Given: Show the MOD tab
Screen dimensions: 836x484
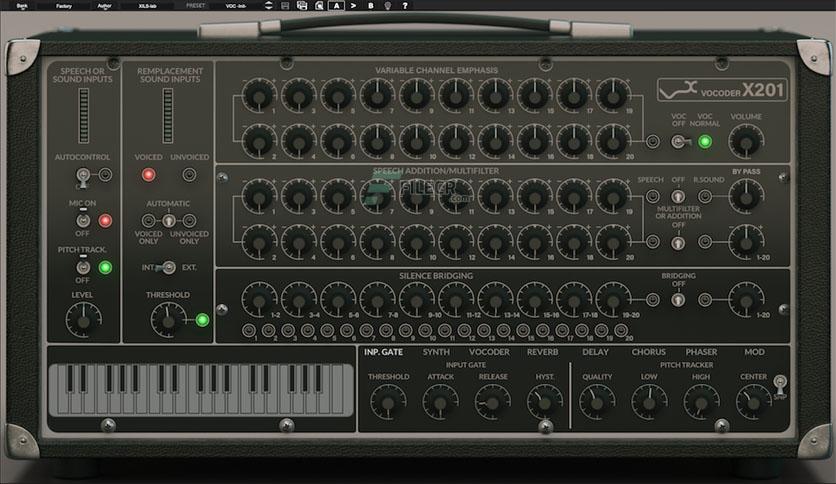Looking at the screenshot, I should coord(754,352).
